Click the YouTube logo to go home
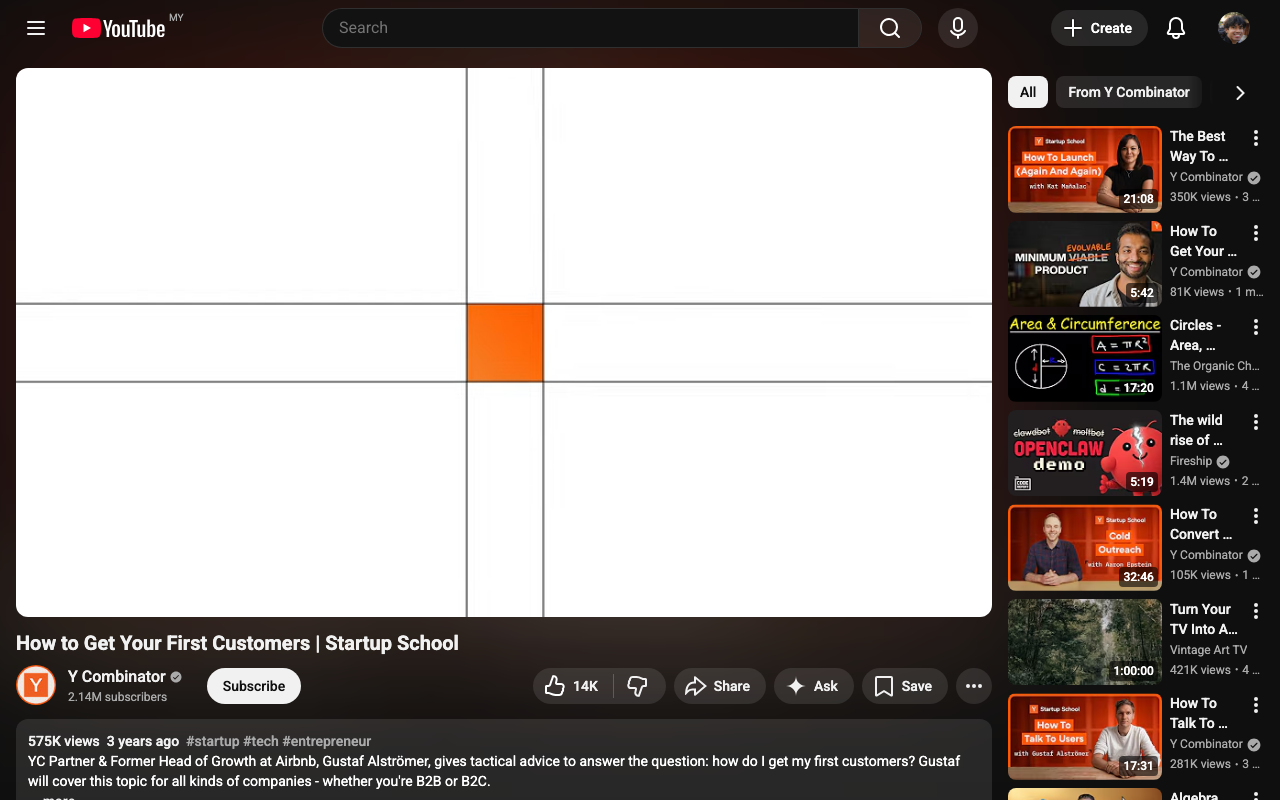 pos(120,27)
